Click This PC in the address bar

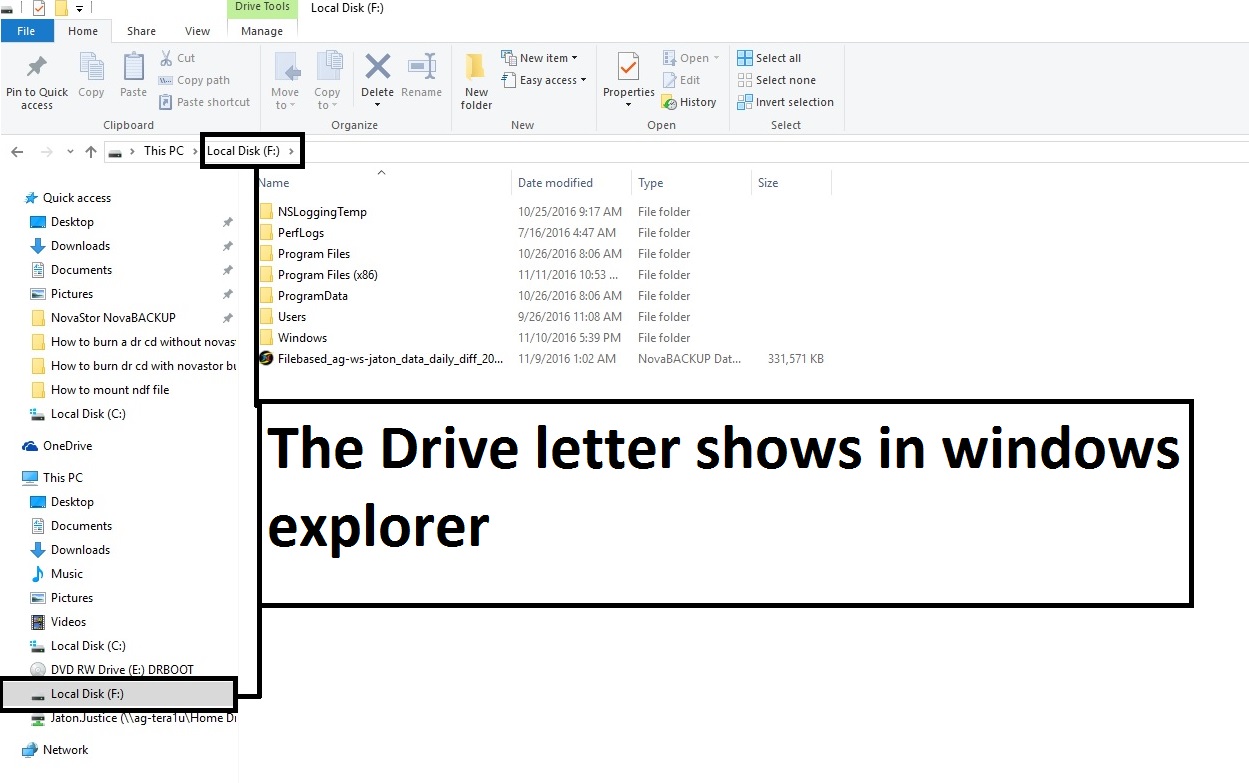(164, 151)
